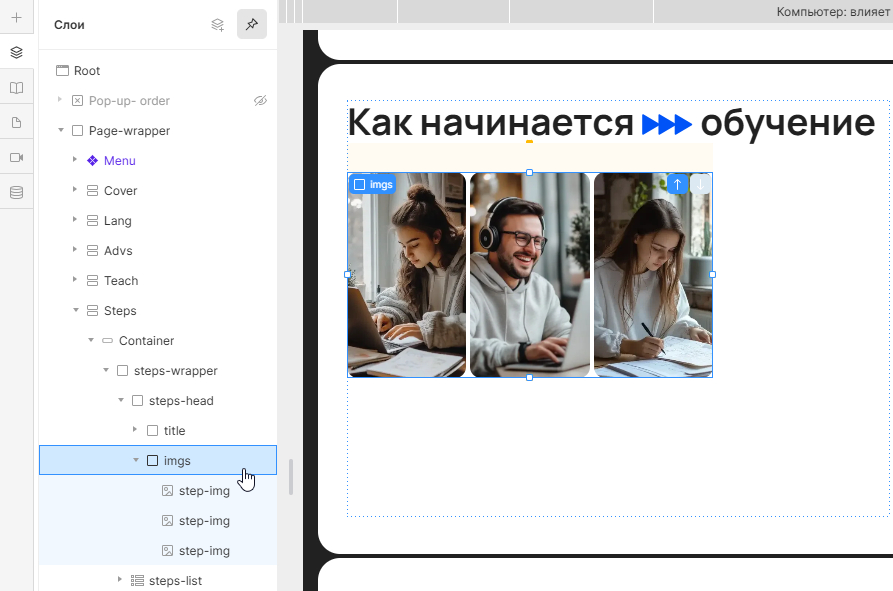Click the down arrow on imgs block
The image size is (893, 591).
point(700,184)
